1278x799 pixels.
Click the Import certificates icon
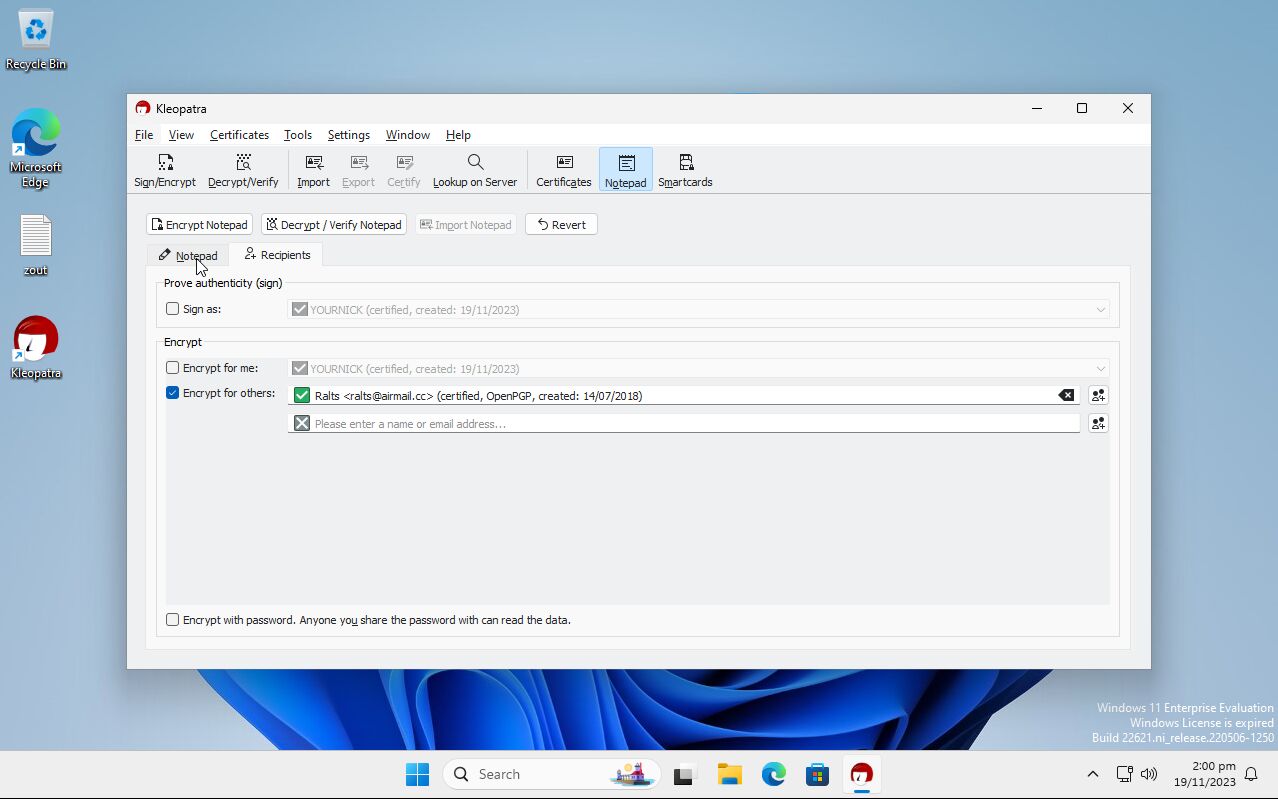[313, 169]
